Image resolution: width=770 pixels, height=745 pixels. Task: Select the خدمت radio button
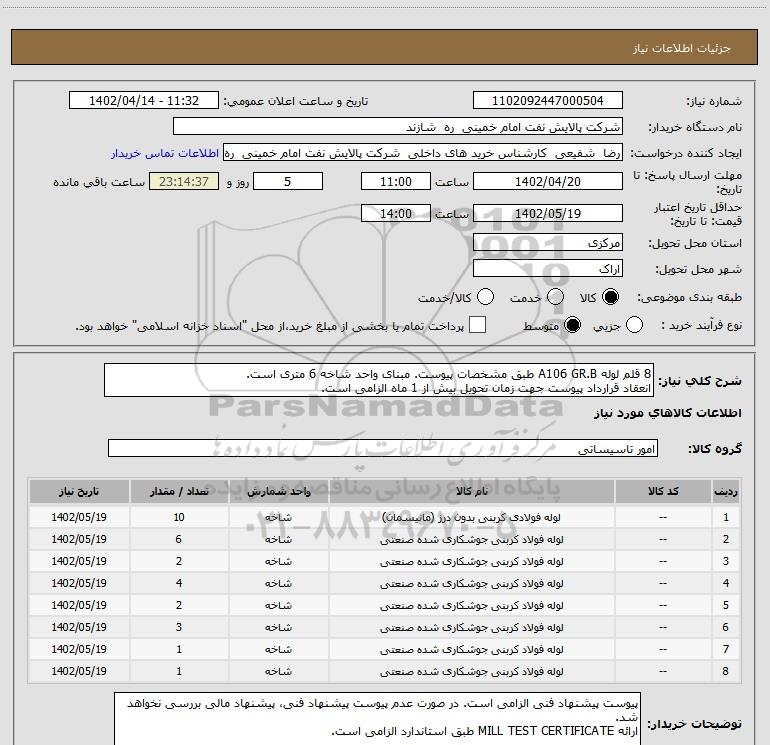555,297
